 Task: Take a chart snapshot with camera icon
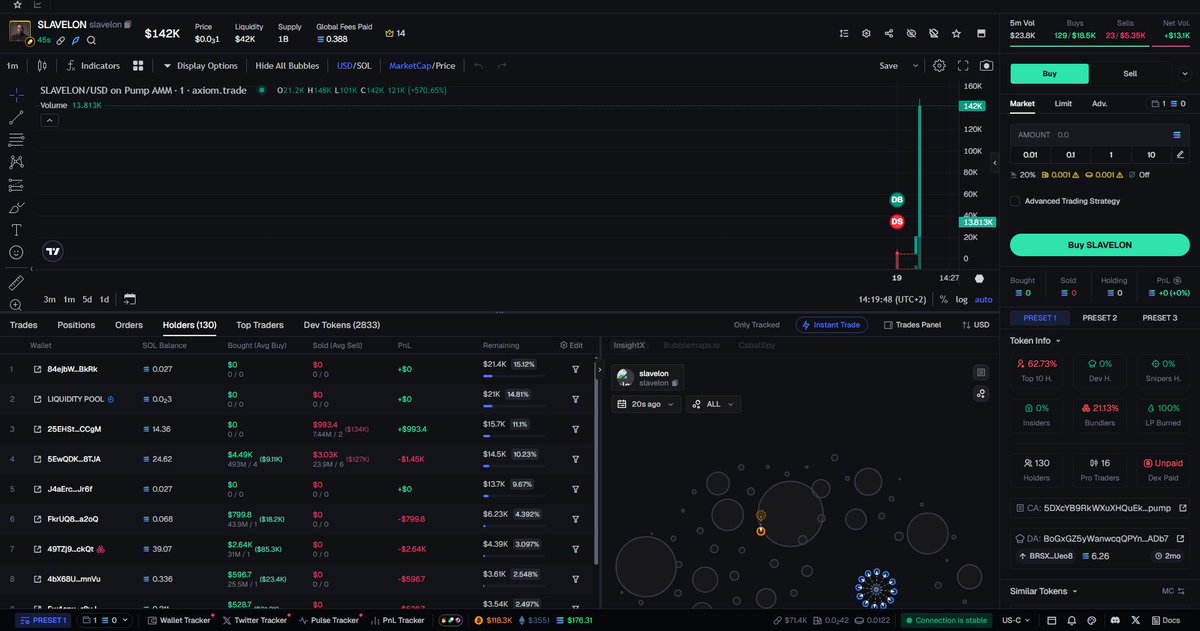point(987,66)
